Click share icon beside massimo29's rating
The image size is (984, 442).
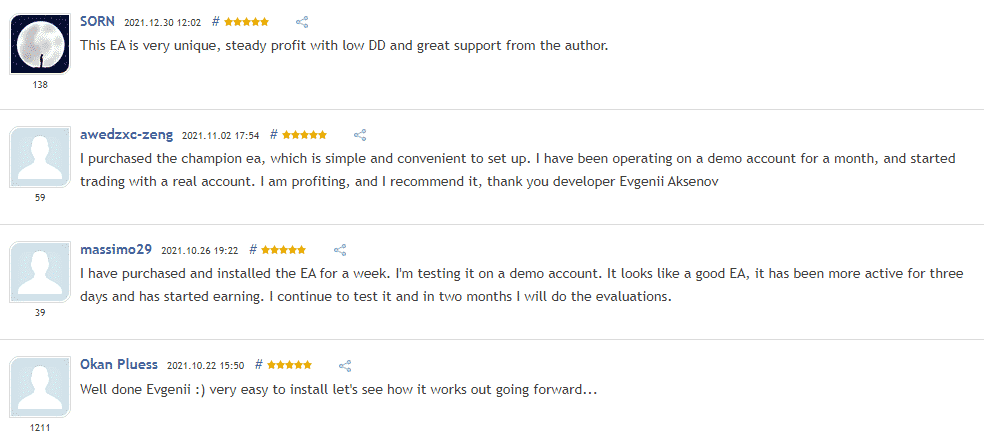[x=340, y=250]
